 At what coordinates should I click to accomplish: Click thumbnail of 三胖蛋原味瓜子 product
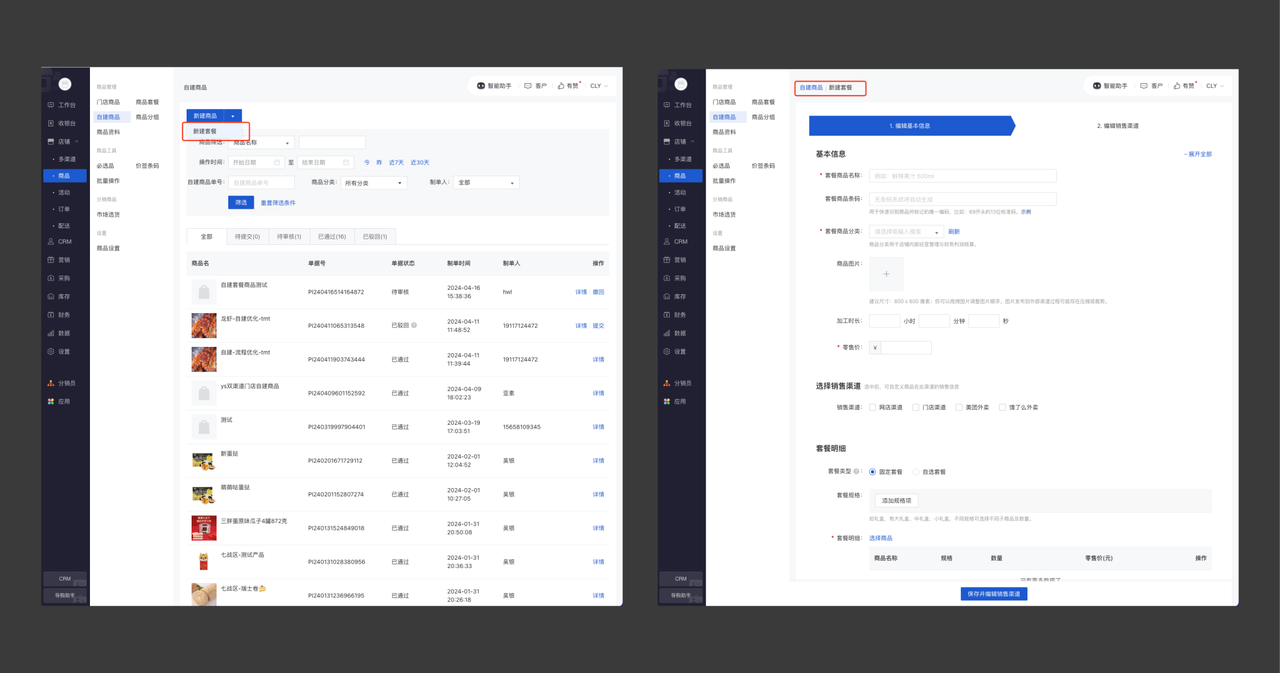[x=204, y=527]
